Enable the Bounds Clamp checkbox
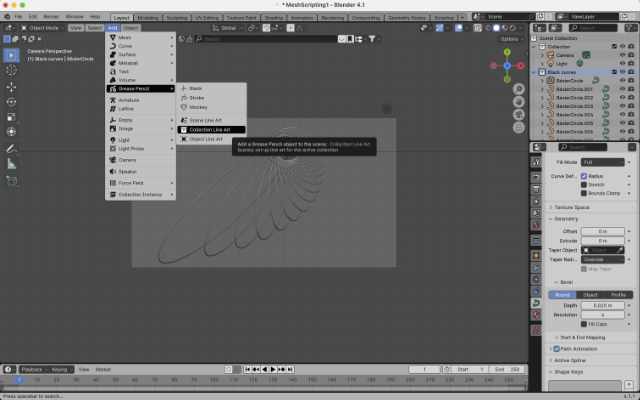The image size is (640, 400). point(584,193)
